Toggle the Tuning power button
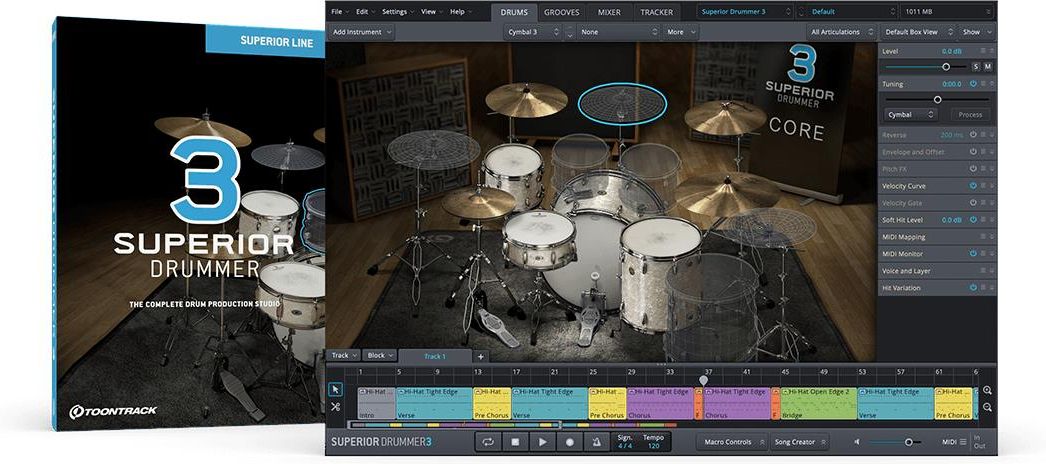This screenshot has height=464, width=1046. pos(973,84)
